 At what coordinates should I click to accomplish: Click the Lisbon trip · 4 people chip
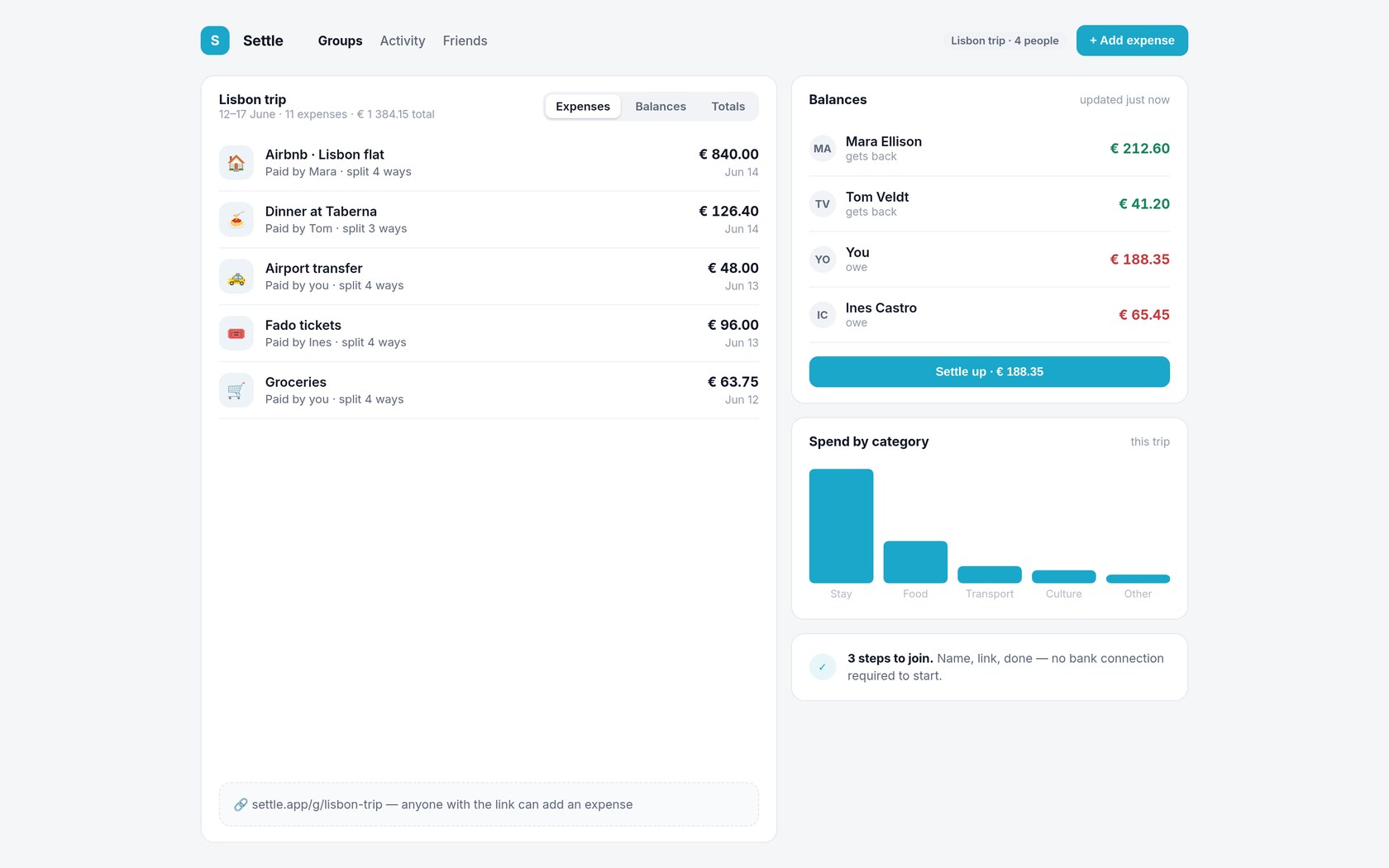[1005, 41]
